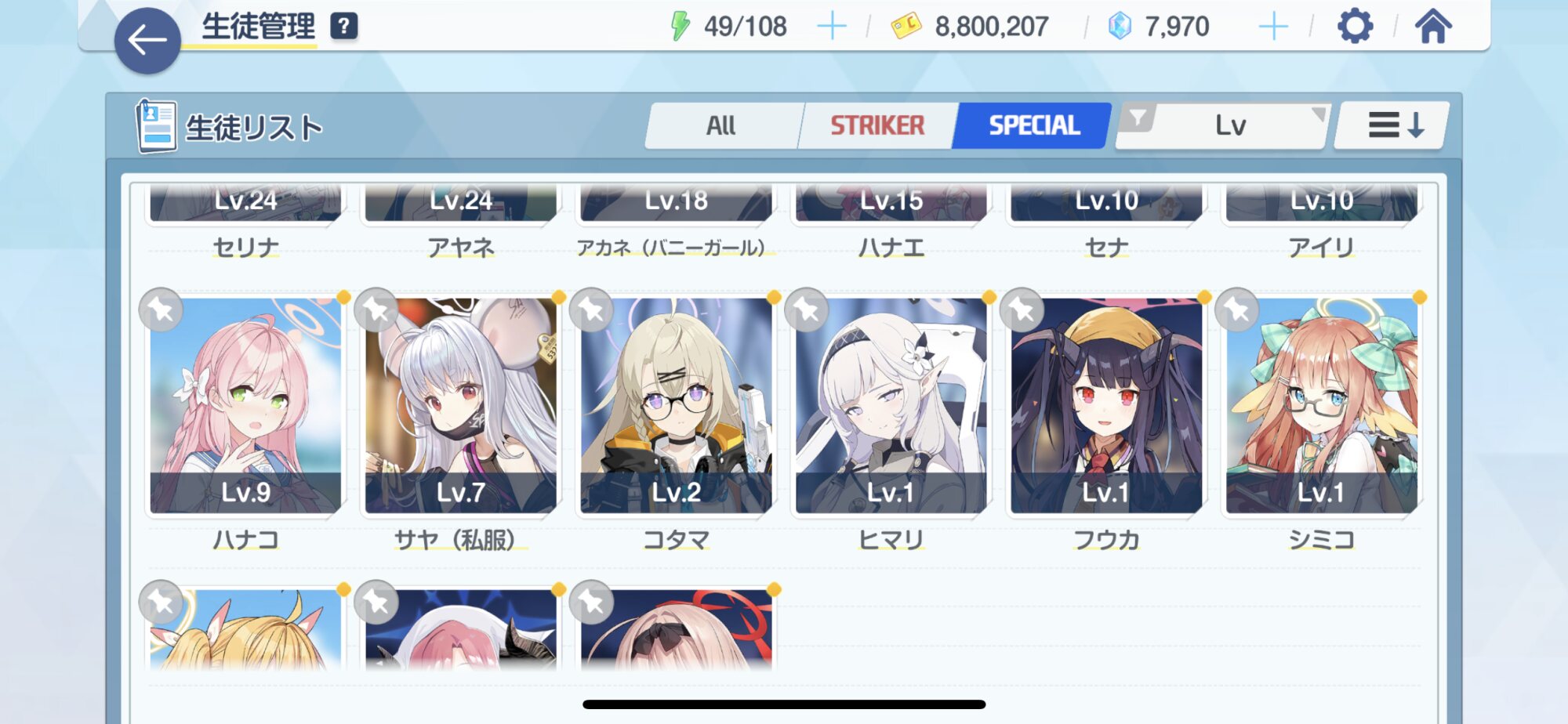Add energy with the plus beside 49/108

832,27
